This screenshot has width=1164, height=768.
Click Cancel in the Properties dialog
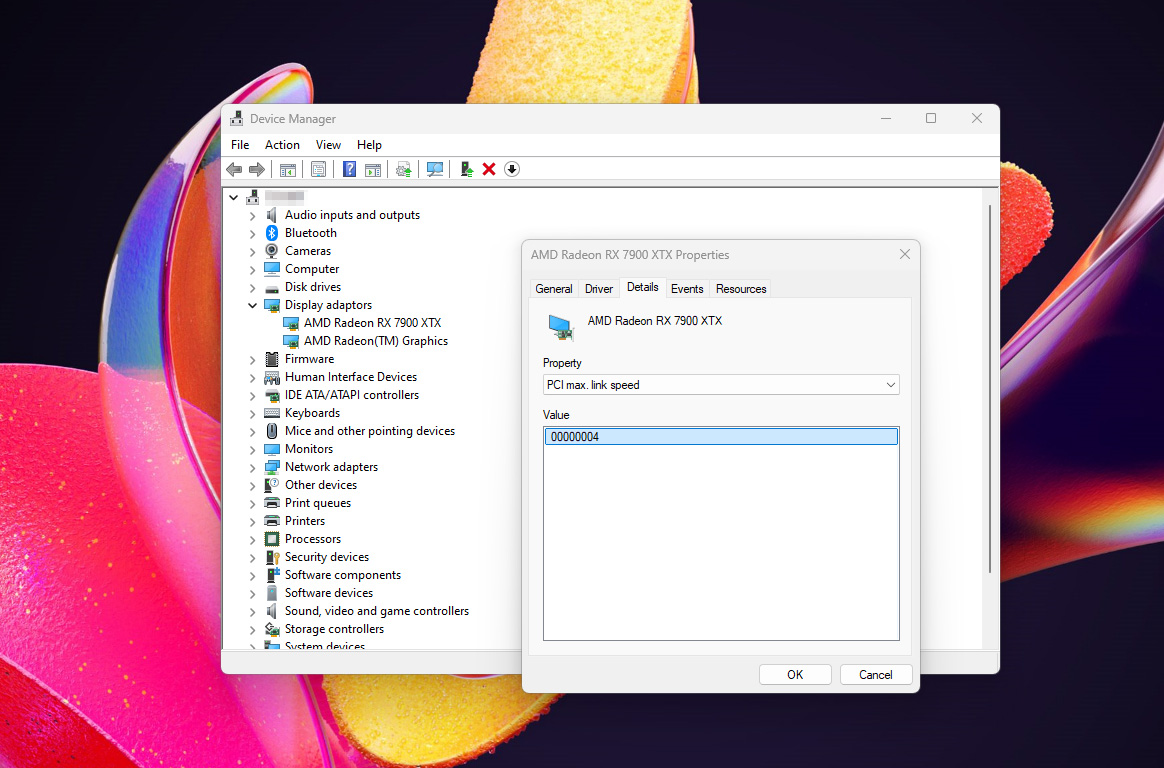(876, 675)
